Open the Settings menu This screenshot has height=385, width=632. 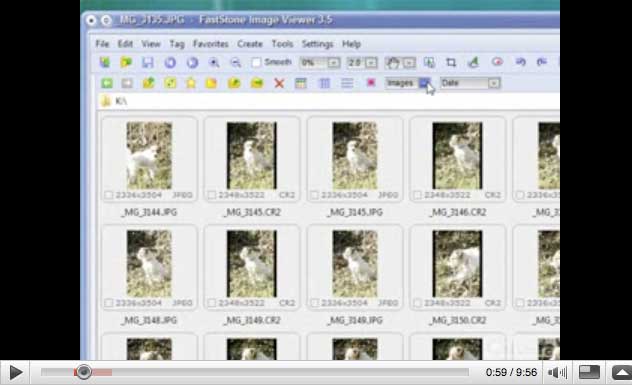pyautogui.click(x=317, y=44)
